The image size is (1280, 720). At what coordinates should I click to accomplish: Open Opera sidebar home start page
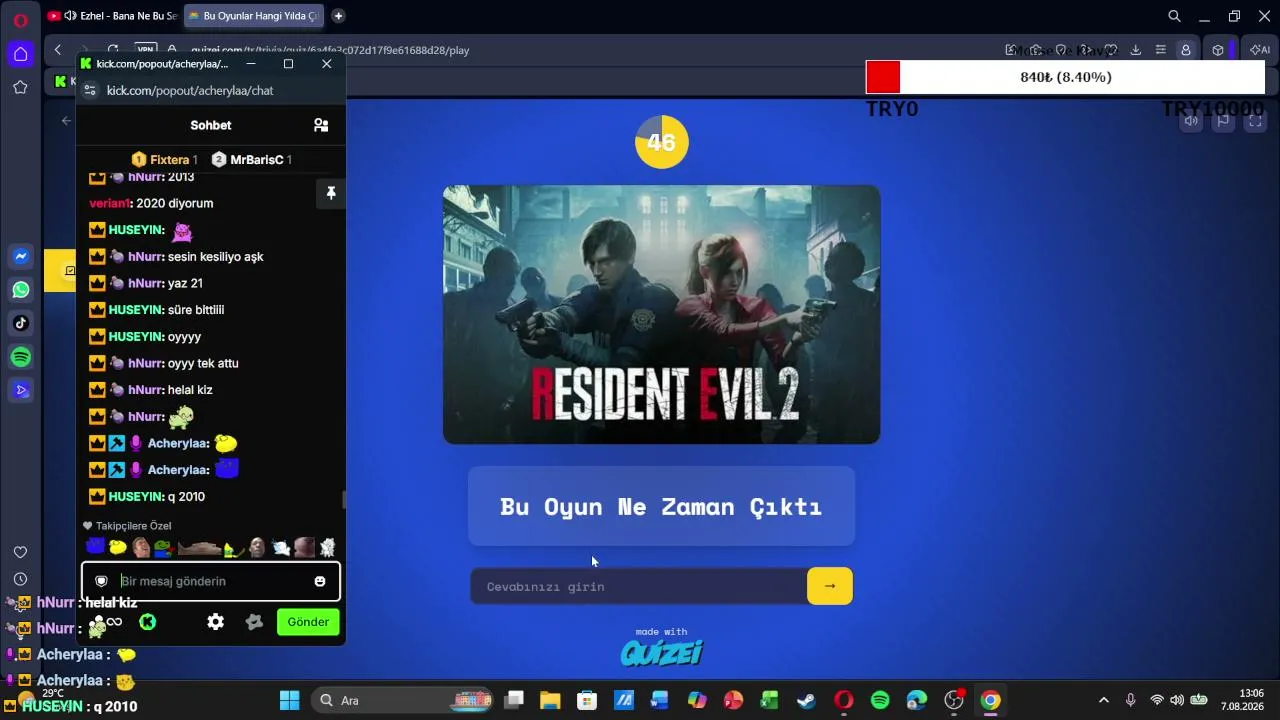pos(20,54)
